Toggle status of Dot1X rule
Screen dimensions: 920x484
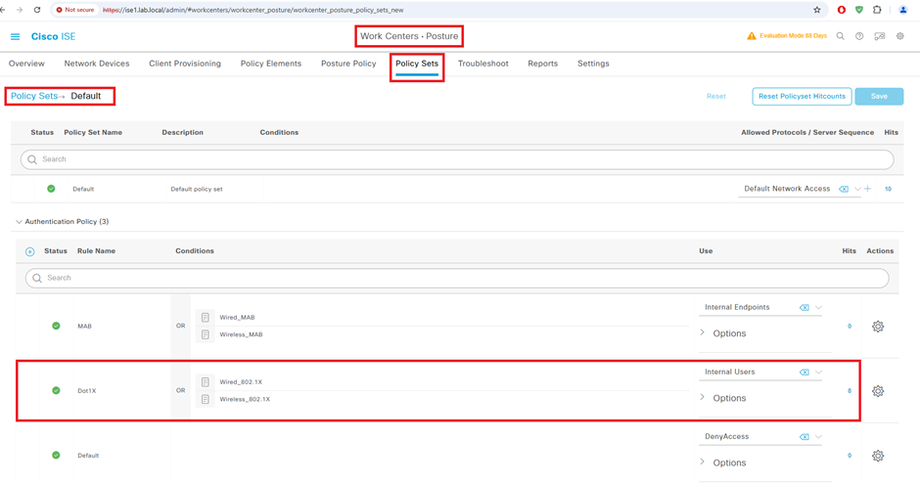(56, 390)
